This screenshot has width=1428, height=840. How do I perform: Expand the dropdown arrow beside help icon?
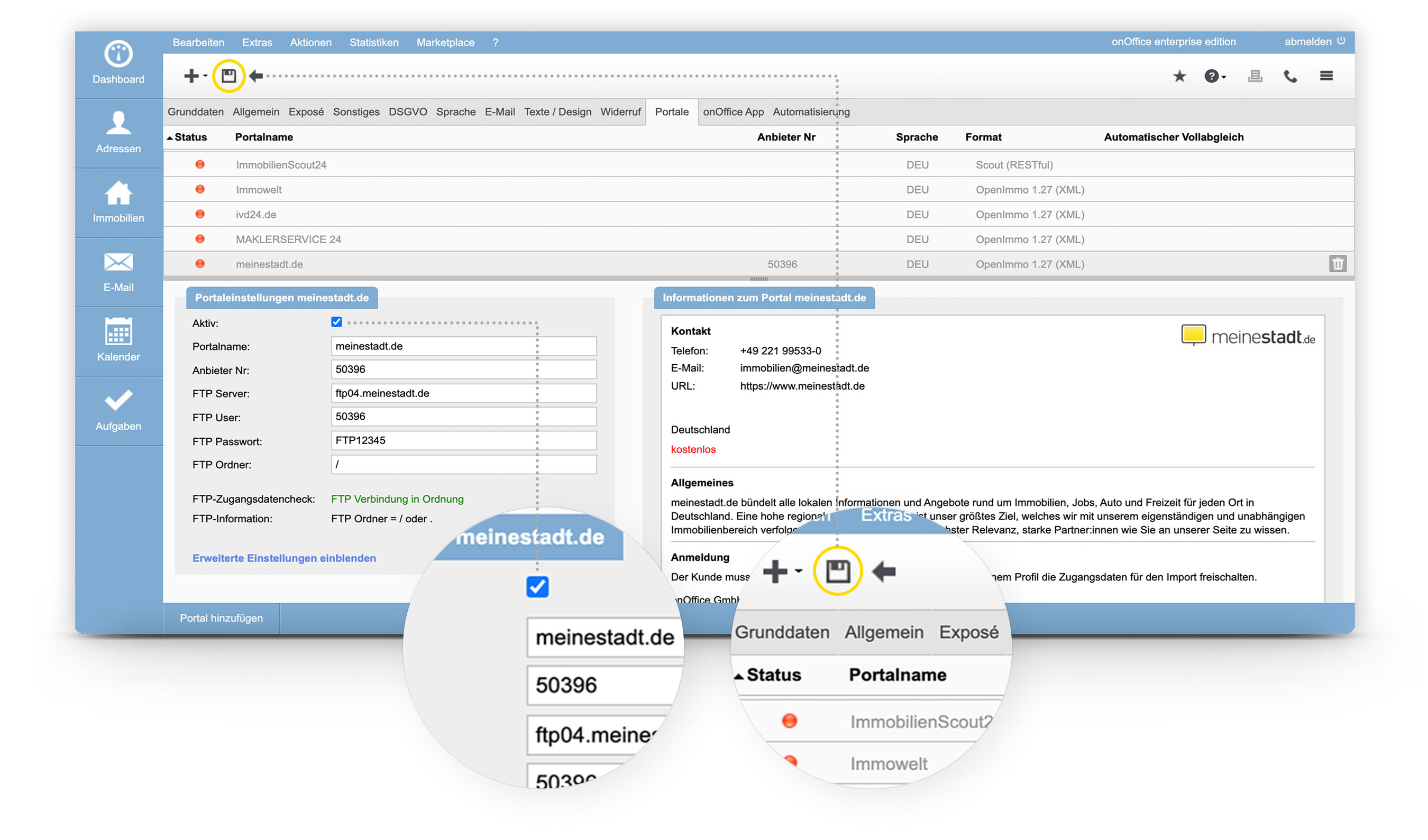tap(1223, 77)
